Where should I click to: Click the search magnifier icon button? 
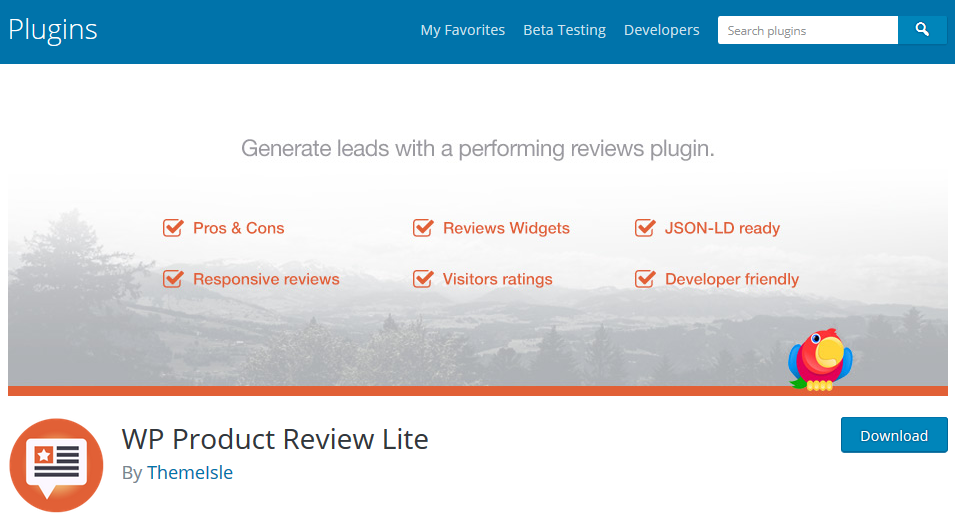pos(922,30)
